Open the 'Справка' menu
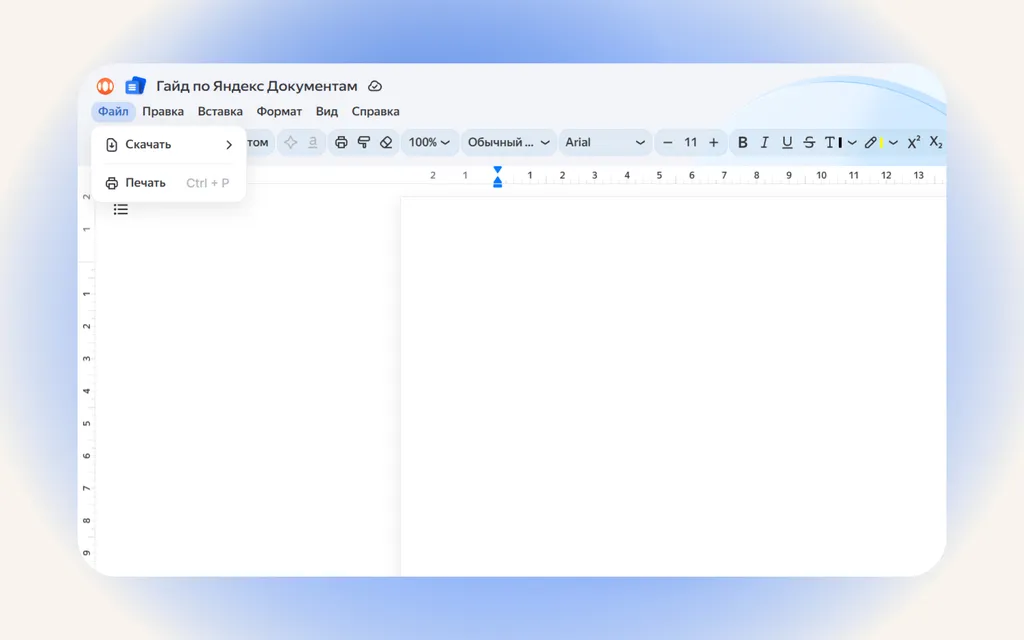 tap(376, 112)
